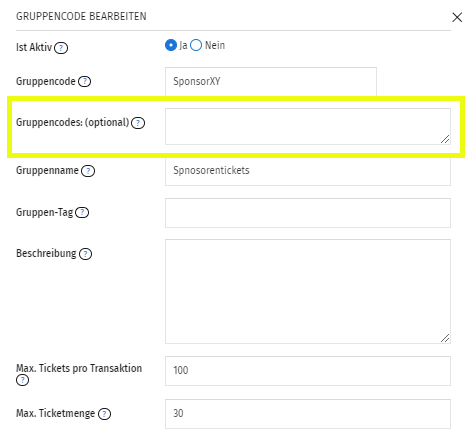Click resize handle of Beschreibung text area

[445, 338]
